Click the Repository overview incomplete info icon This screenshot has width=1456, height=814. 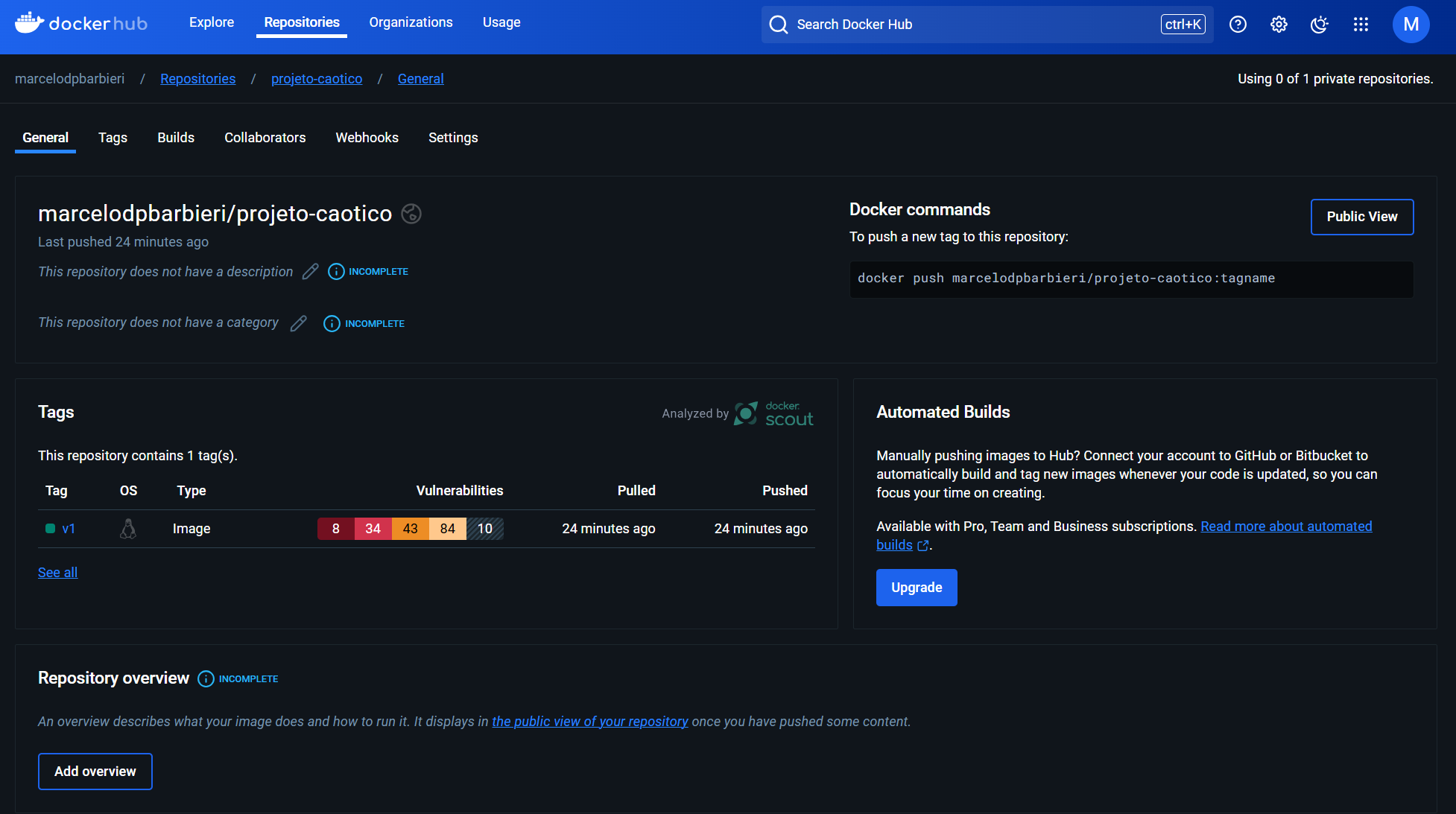(206, 679)
